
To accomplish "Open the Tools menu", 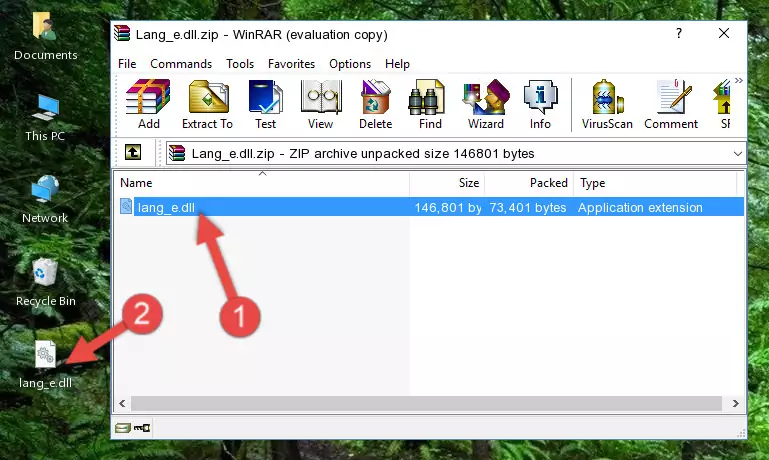I will tap(240, 64).
